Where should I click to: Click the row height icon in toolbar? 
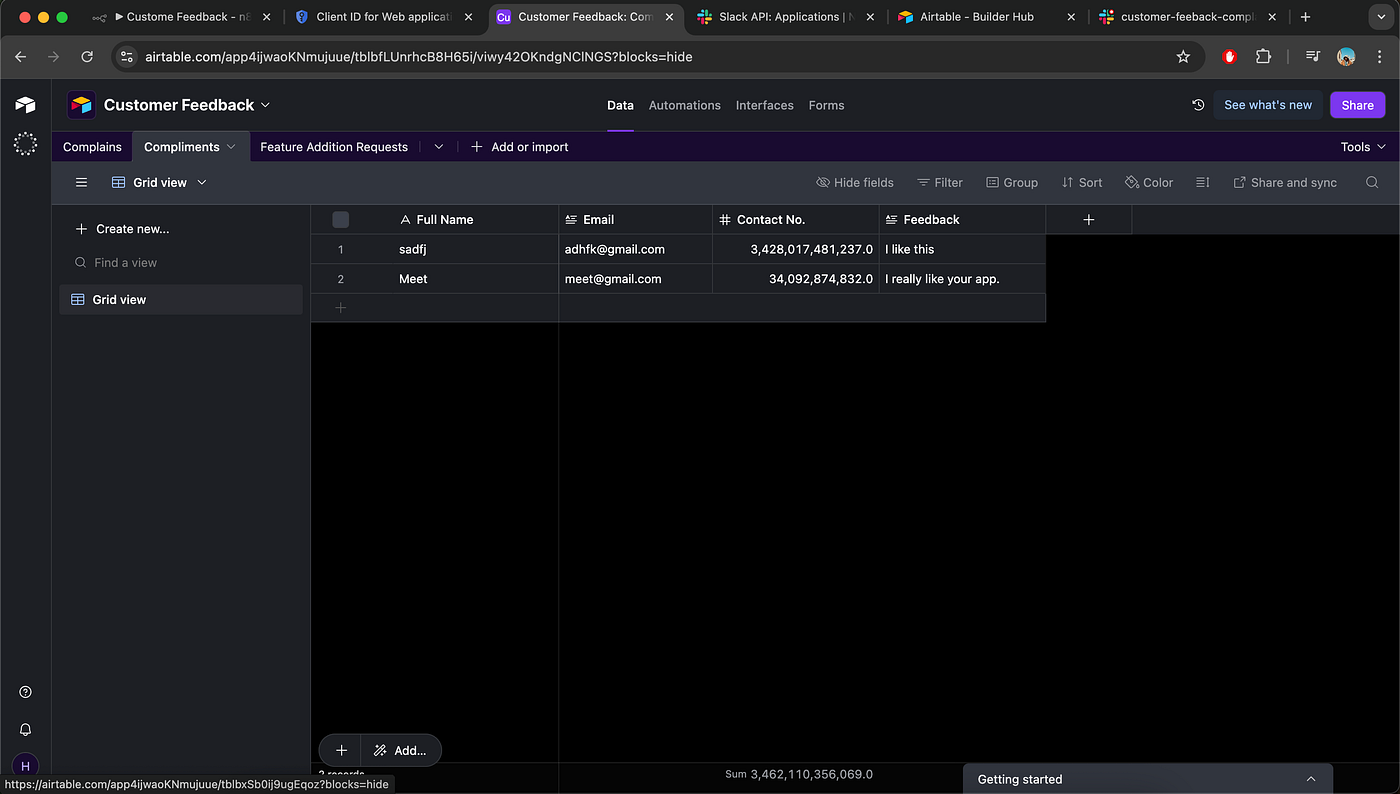click(1202, 183)
